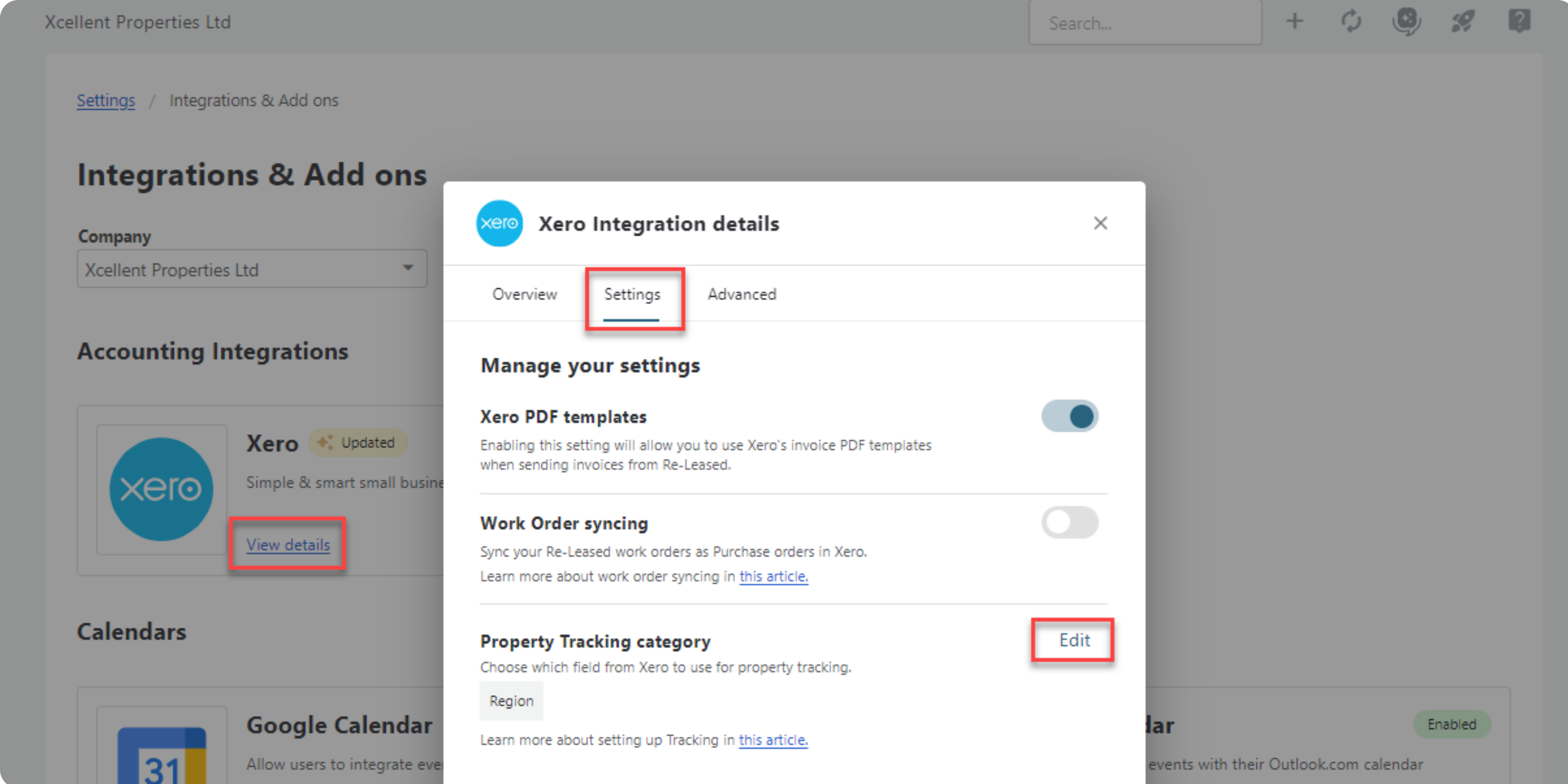Click the Xero logo in dialog header
1568x784 pixels.
coord(499,224)
